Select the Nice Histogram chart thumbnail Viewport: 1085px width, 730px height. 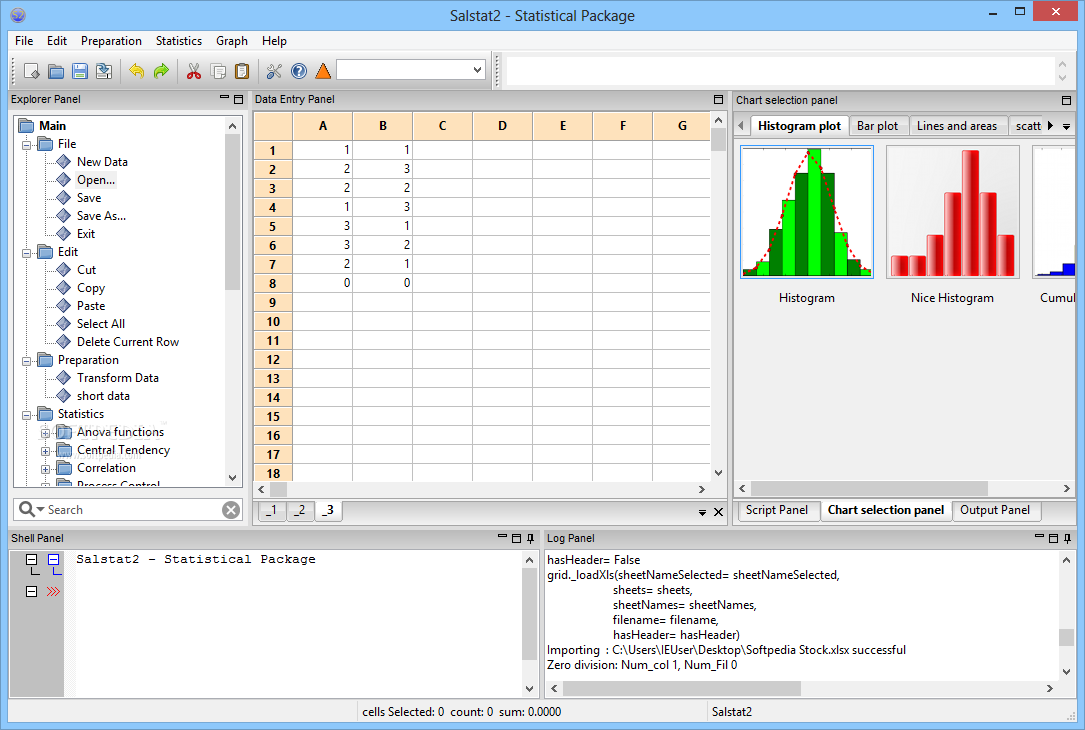click(953, 212)
